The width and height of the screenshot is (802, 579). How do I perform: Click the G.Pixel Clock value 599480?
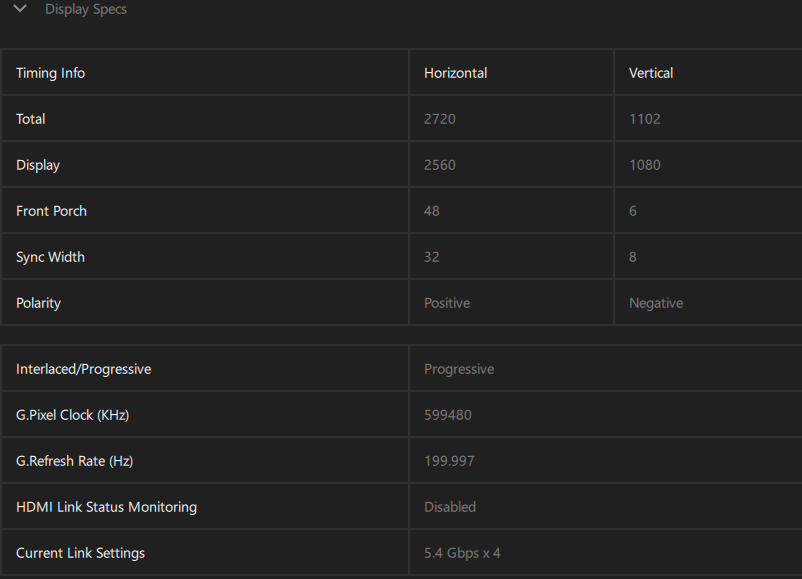(x=448, y=415)
